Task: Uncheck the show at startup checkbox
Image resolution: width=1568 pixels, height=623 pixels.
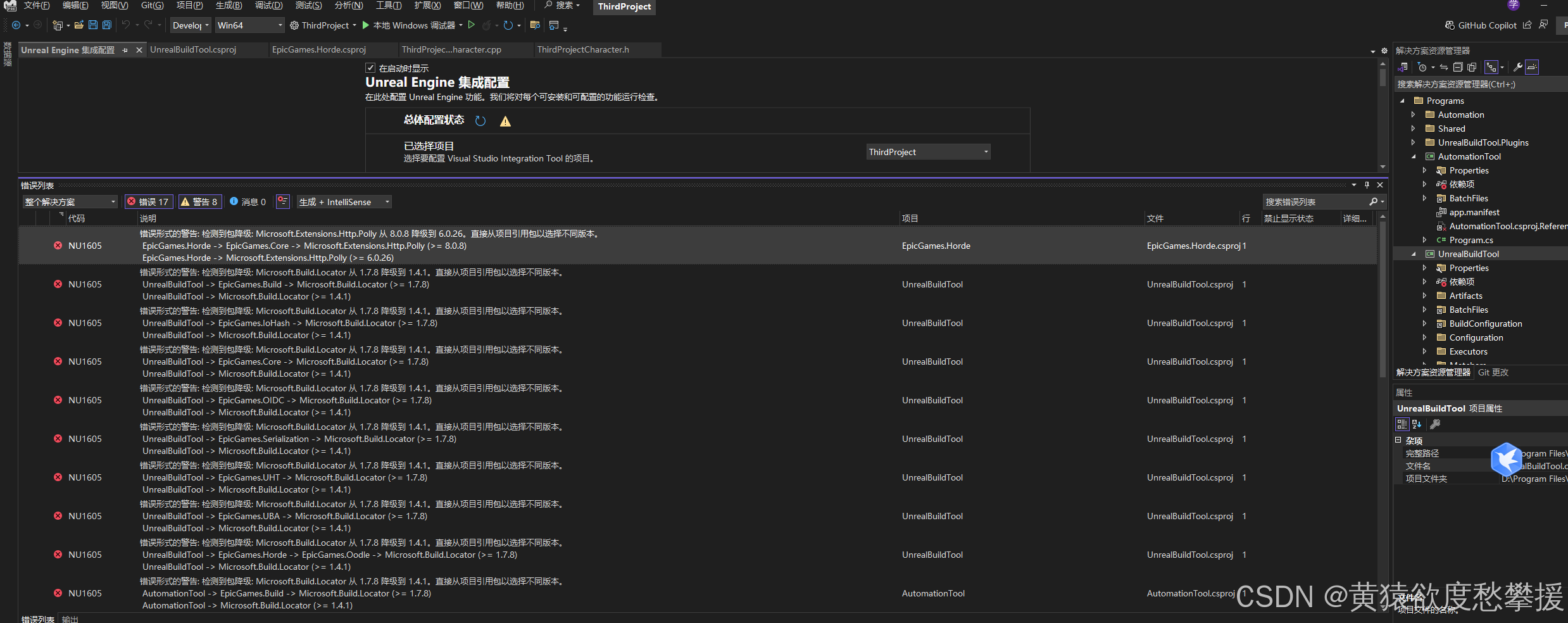Action: pos(370,68)
